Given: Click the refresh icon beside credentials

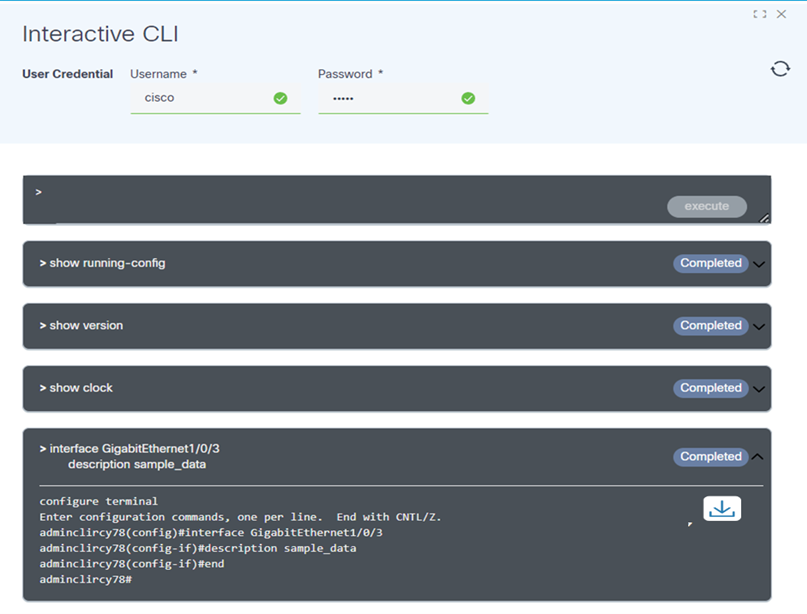Looking at the screenshot, I should pos(780,69).
